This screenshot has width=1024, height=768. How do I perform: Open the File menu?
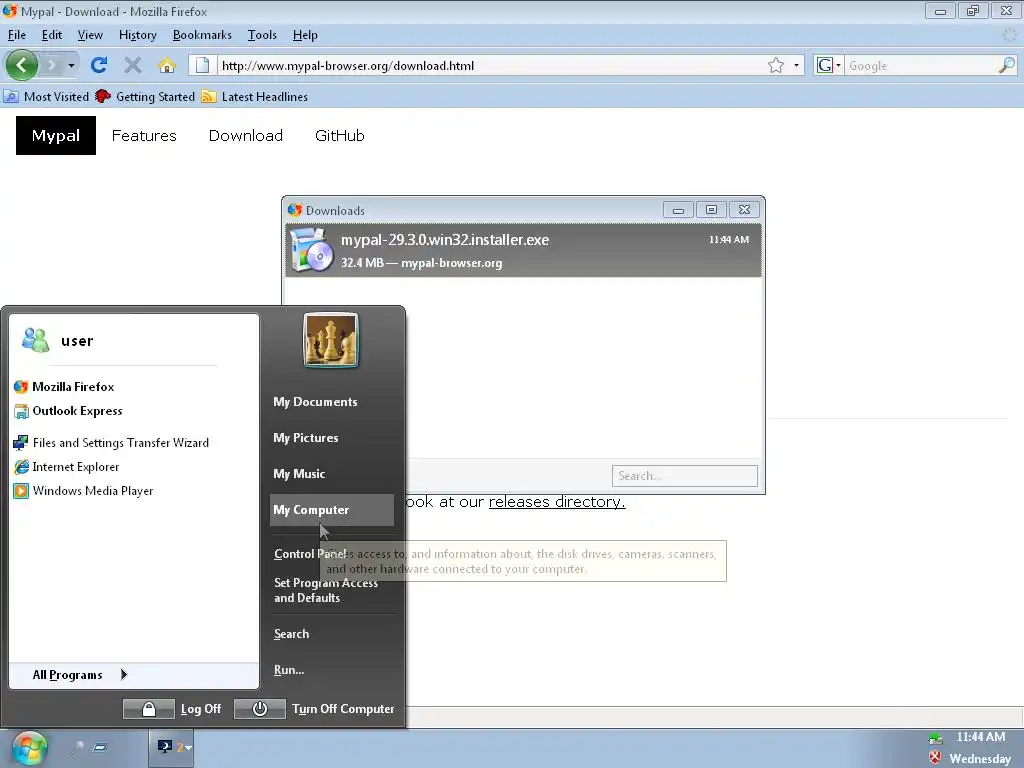pyautogui.click(x=16, y=35)
